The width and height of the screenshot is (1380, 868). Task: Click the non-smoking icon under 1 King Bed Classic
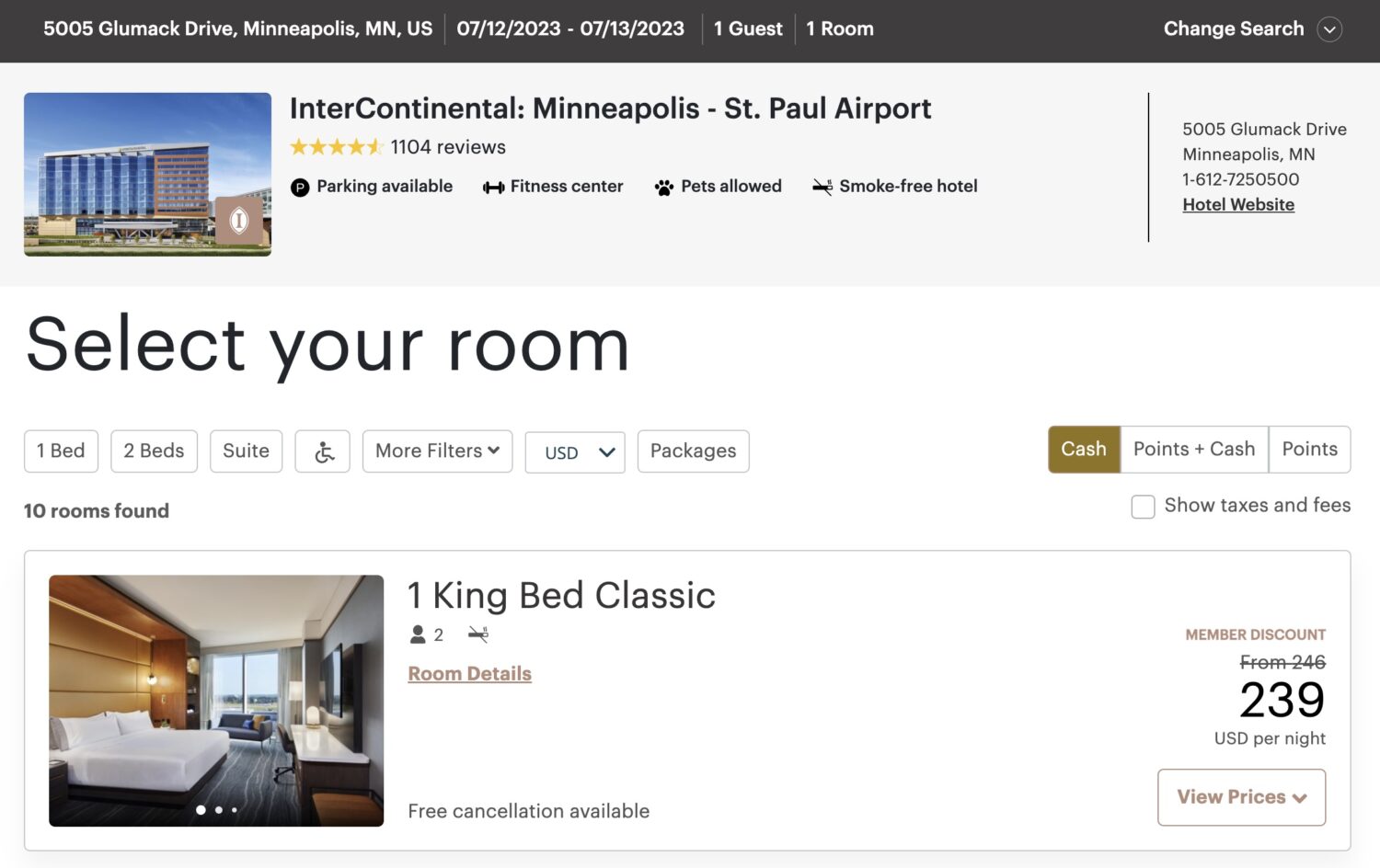coord(476,634)
